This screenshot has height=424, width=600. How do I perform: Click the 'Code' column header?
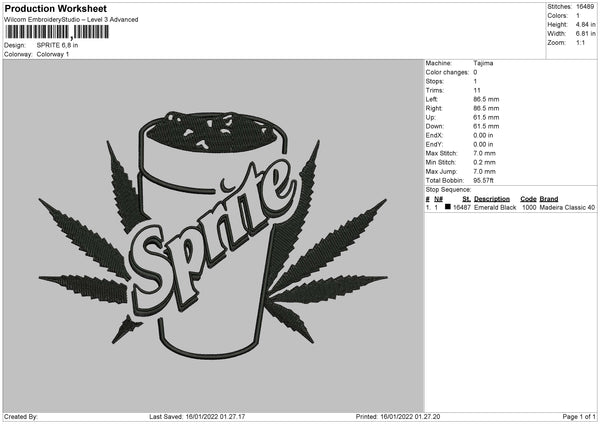[528, 199]
